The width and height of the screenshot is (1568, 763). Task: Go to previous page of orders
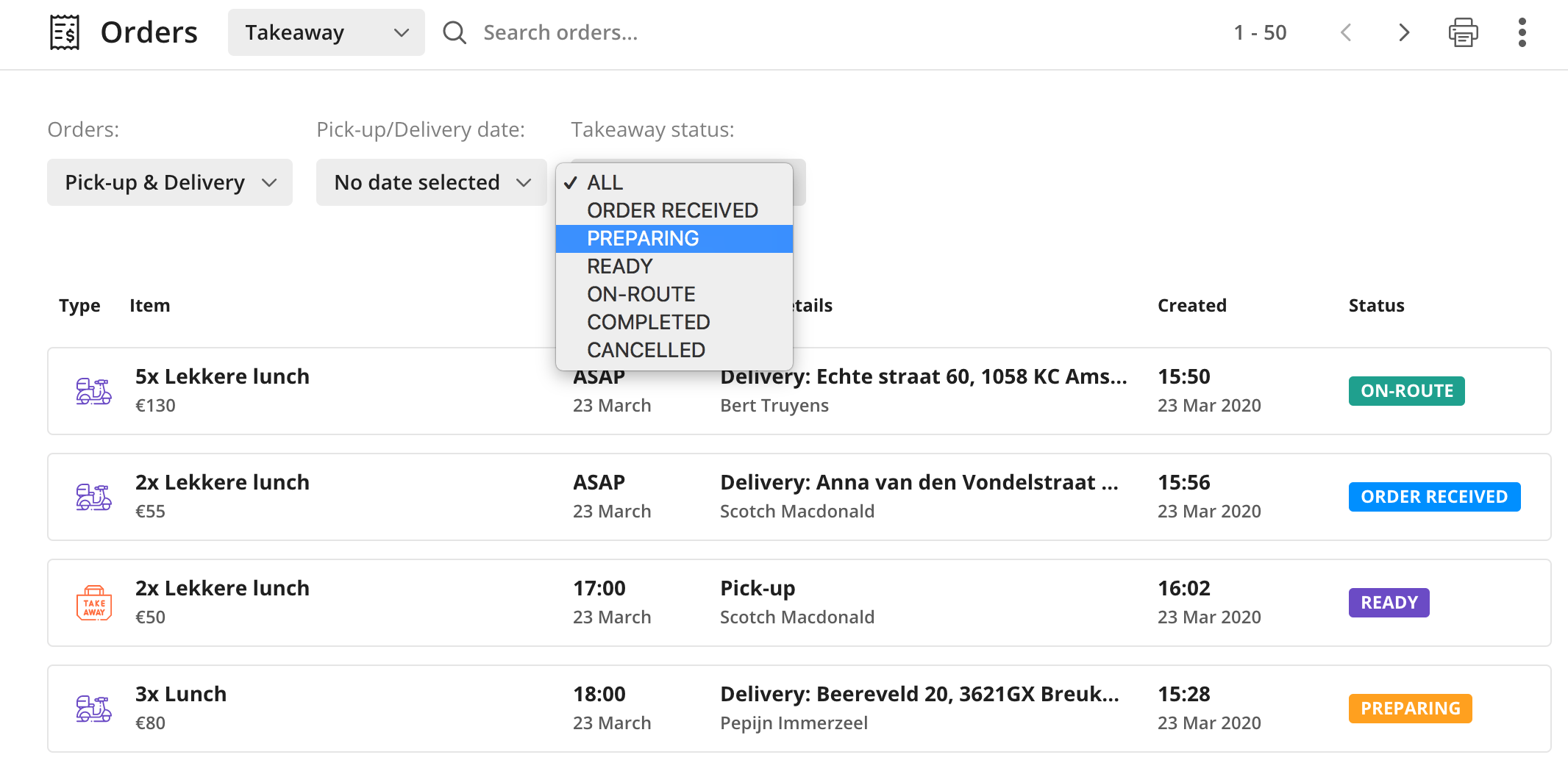pos(1346,32)
